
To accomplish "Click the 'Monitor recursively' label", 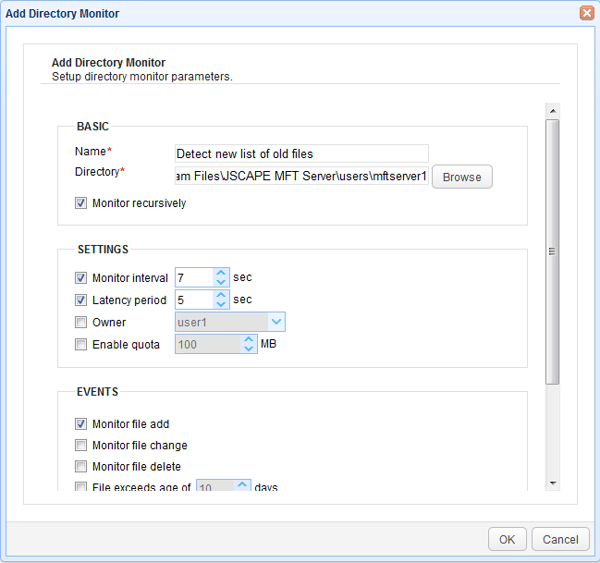I will pos(139,203).
